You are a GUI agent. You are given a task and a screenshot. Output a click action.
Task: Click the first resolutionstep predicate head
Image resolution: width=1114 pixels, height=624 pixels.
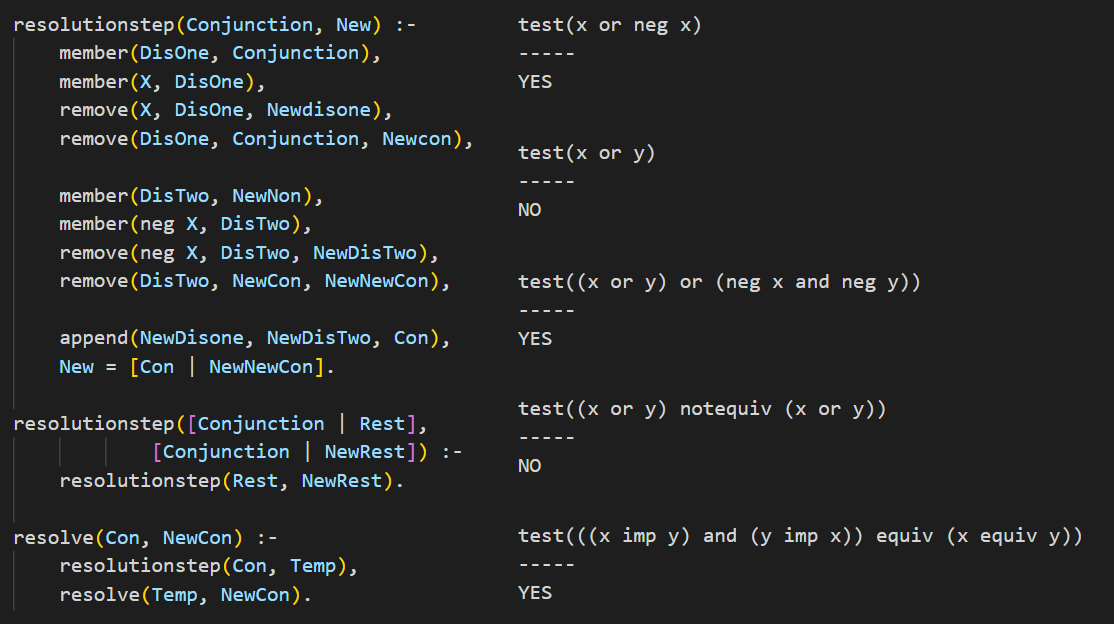pos(198,26)
